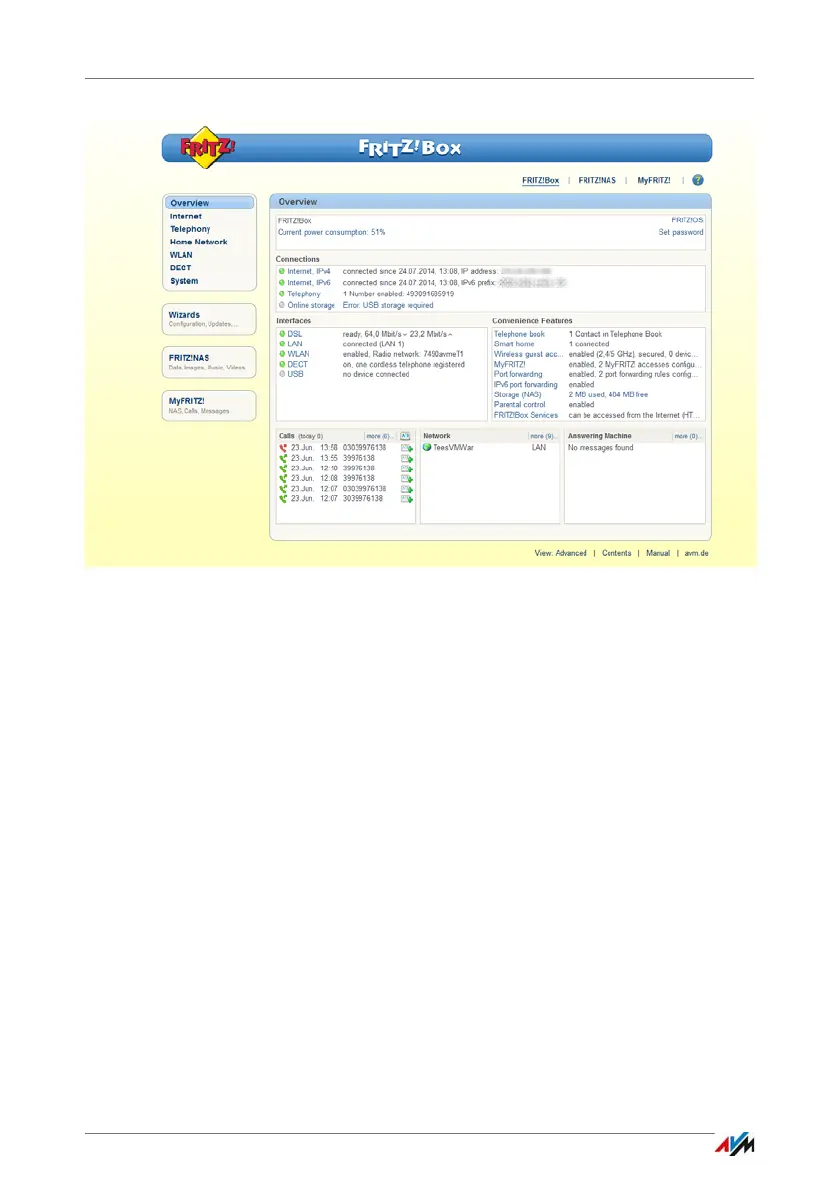Image resolution: width=838 pixels, height=1192 pixels.
Task: Open the FRITZ!Box Services link
Action: tap(525, 416)
